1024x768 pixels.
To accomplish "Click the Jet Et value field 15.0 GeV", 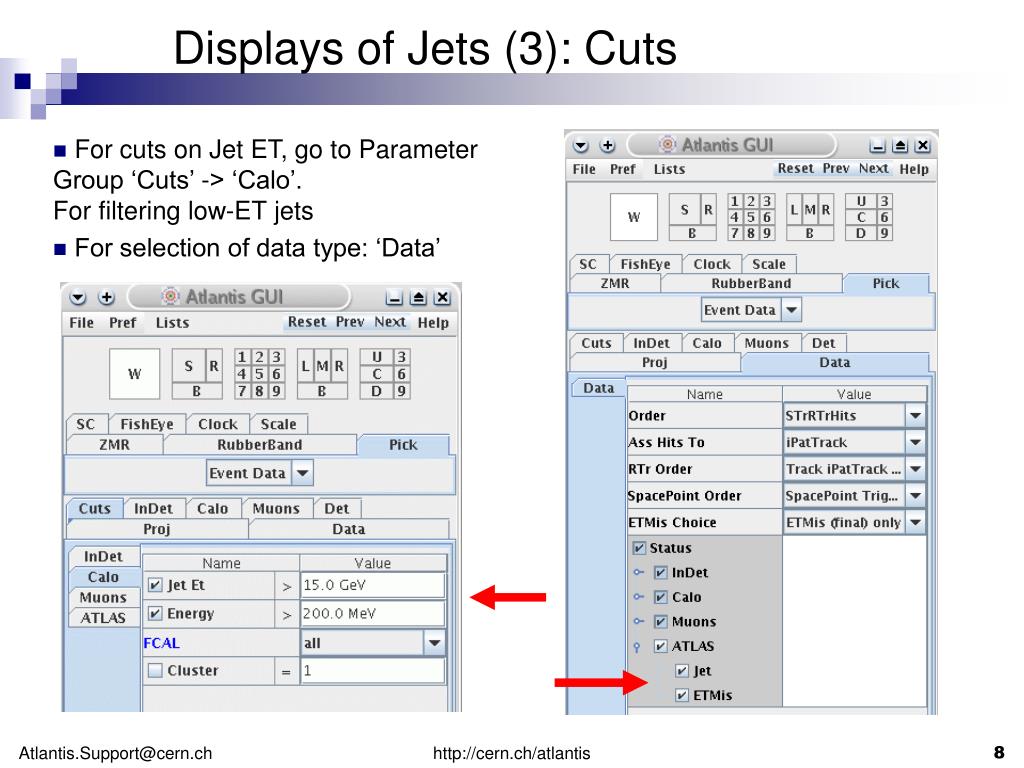I will click(373, 585).
